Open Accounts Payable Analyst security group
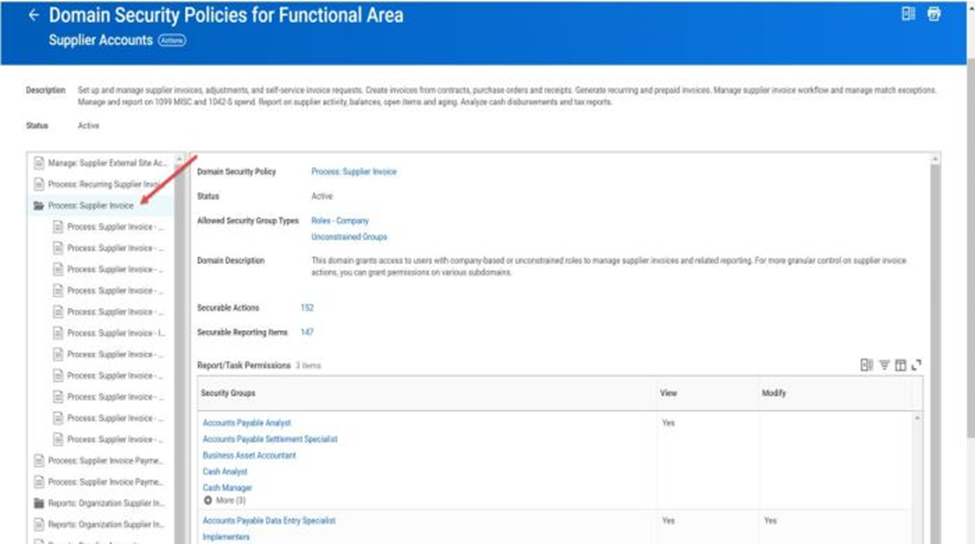 tap(246, 423)
